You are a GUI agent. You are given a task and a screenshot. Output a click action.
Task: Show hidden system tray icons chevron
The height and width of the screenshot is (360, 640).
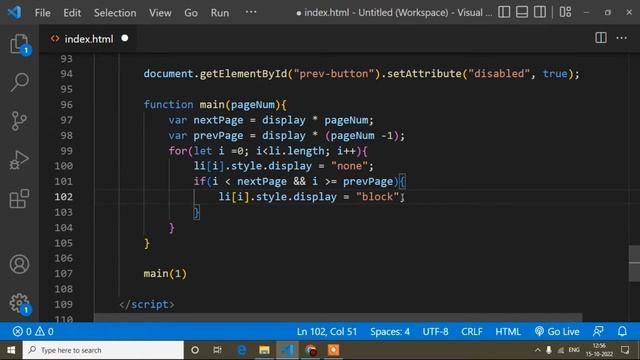(538, 350)
